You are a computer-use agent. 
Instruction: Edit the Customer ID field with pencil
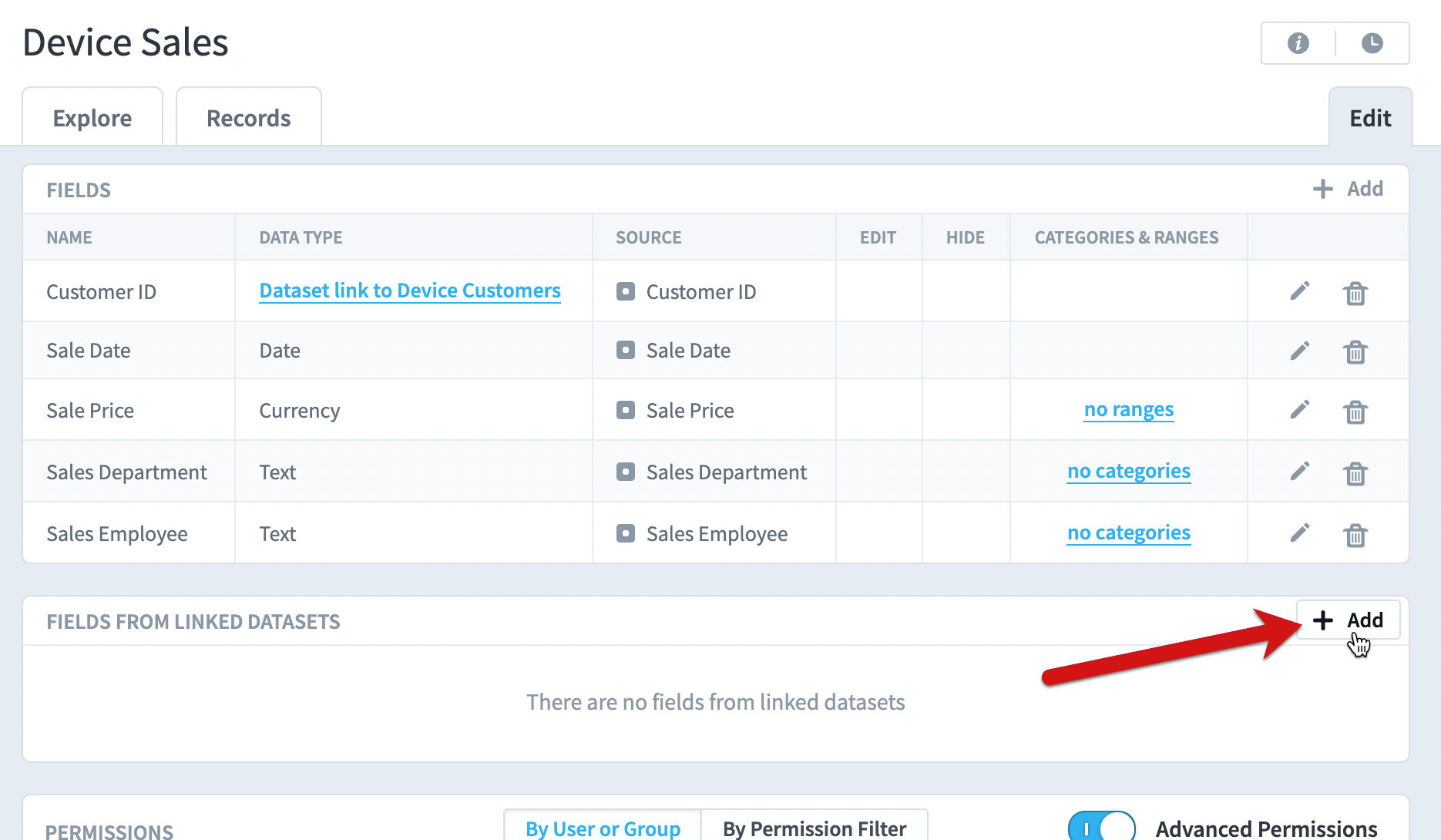[1300, 291]
